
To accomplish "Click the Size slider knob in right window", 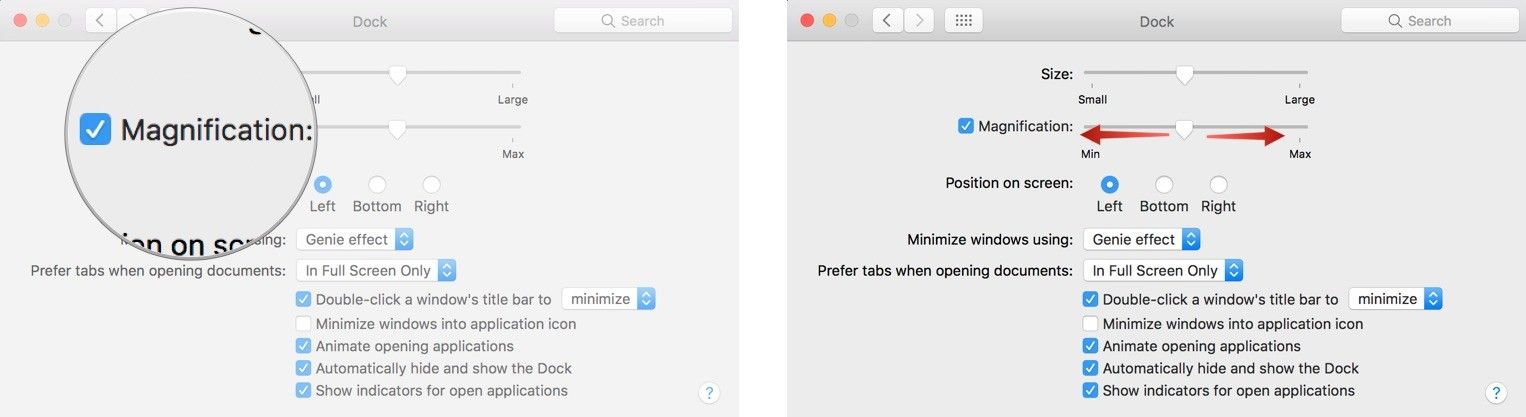I will point(1185,75).
